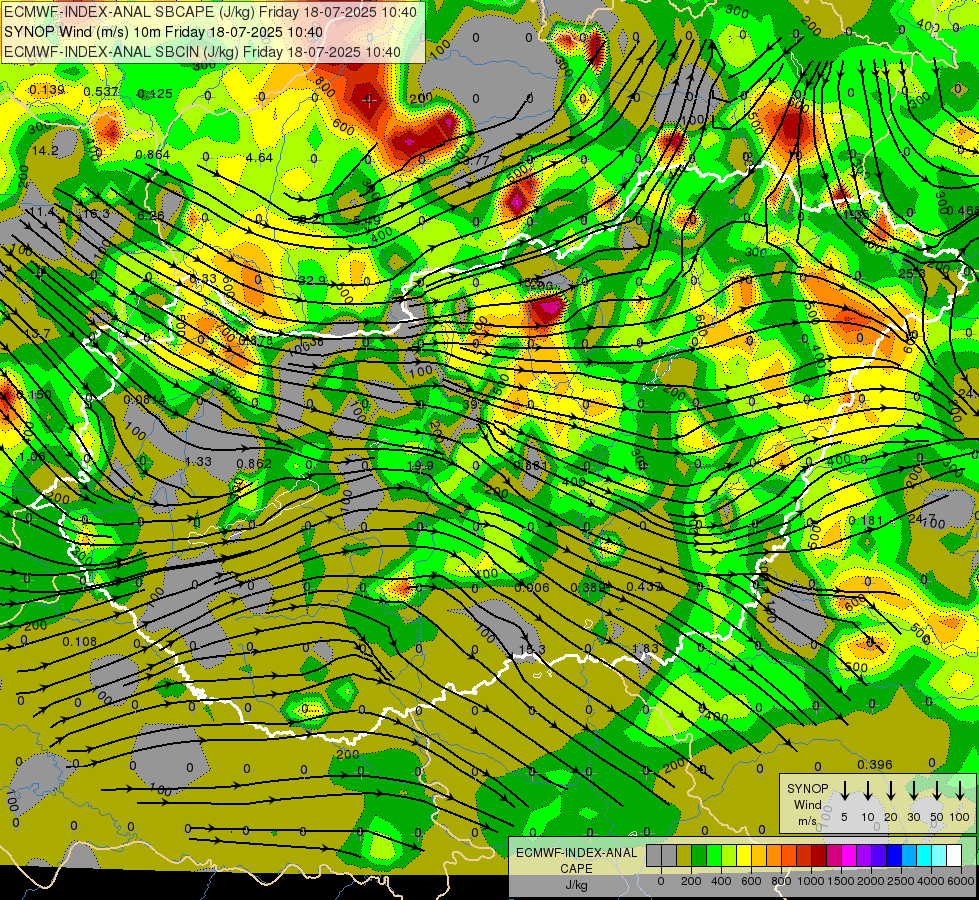Click 'ECMWF-INDEX-ANAL CAPE' label in color legend

point(577,860)
